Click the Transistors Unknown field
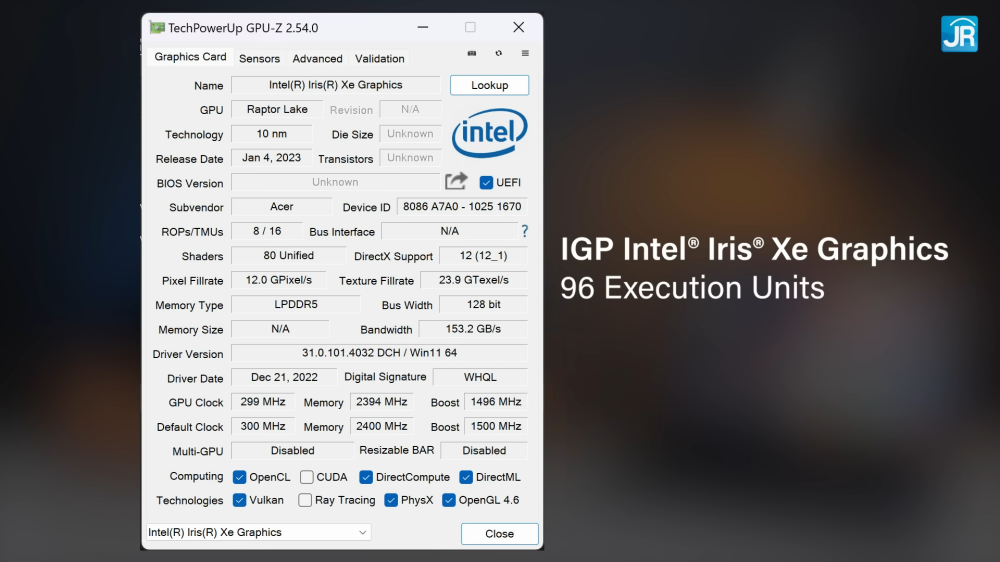1000x562 pixels. click(410, 158)
